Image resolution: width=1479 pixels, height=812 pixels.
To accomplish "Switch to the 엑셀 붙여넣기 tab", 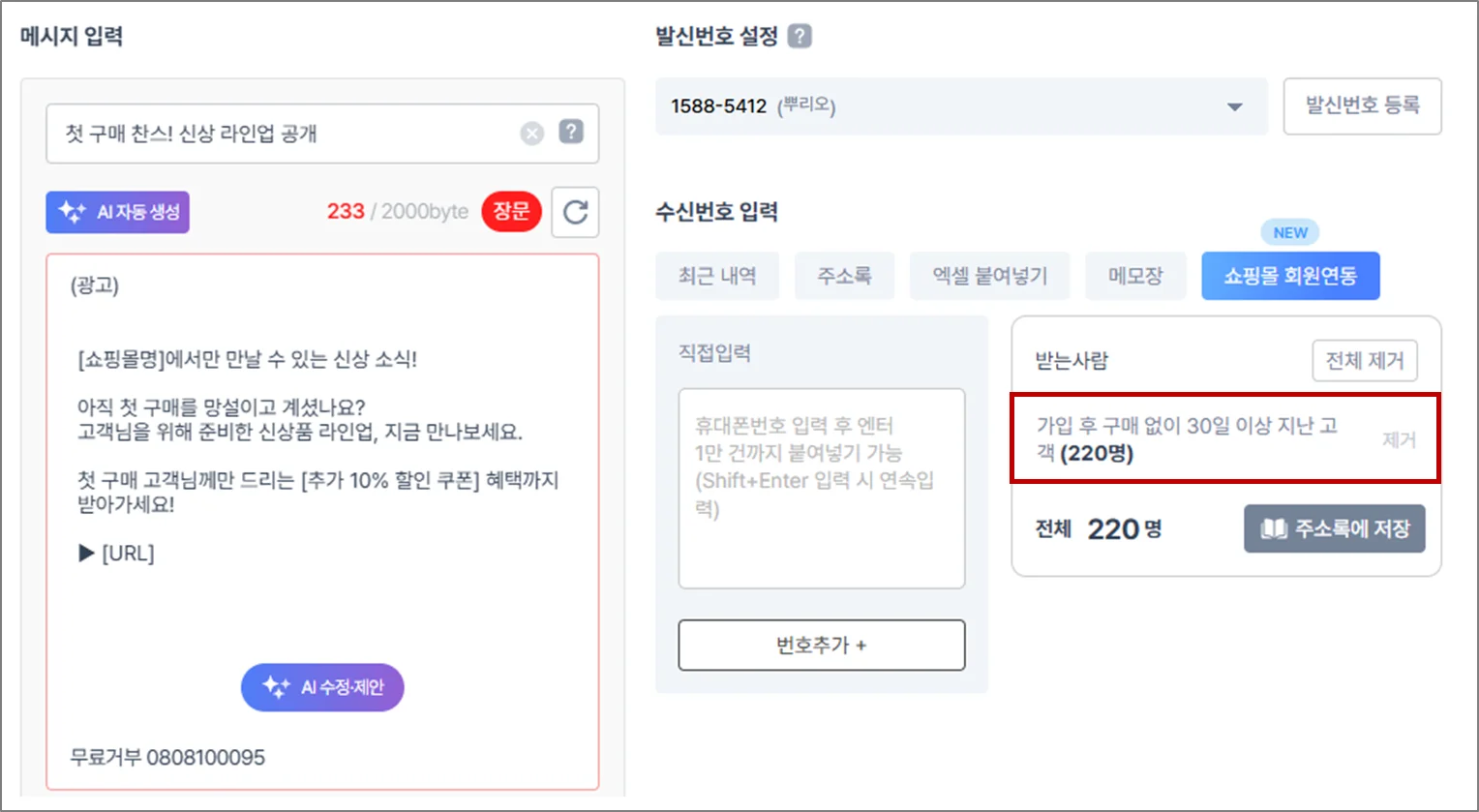I will click(x=990, y=276).
